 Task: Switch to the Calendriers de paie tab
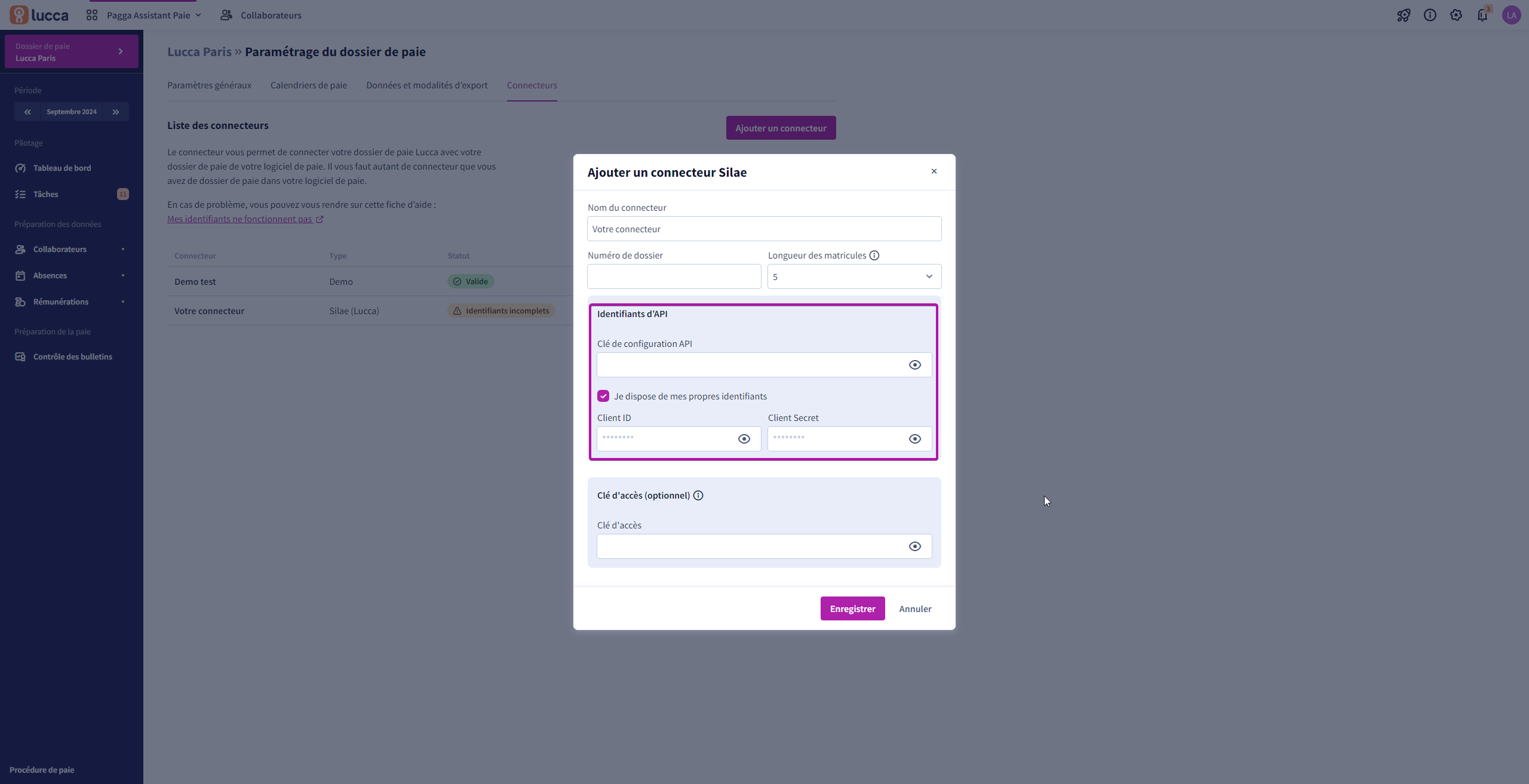pyautogui.click(x=309, y=85)
